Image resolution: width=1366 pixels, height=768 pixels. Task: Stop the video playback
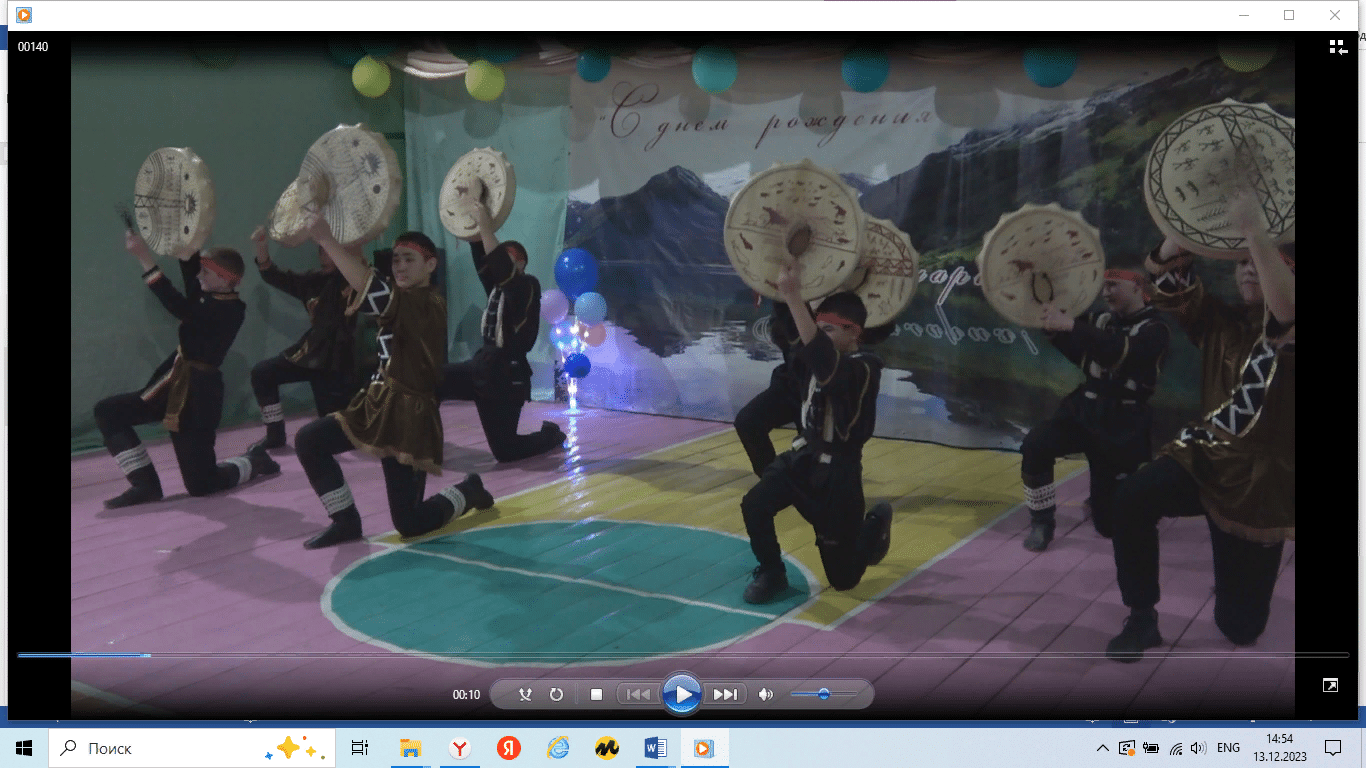tap(596, 694)
